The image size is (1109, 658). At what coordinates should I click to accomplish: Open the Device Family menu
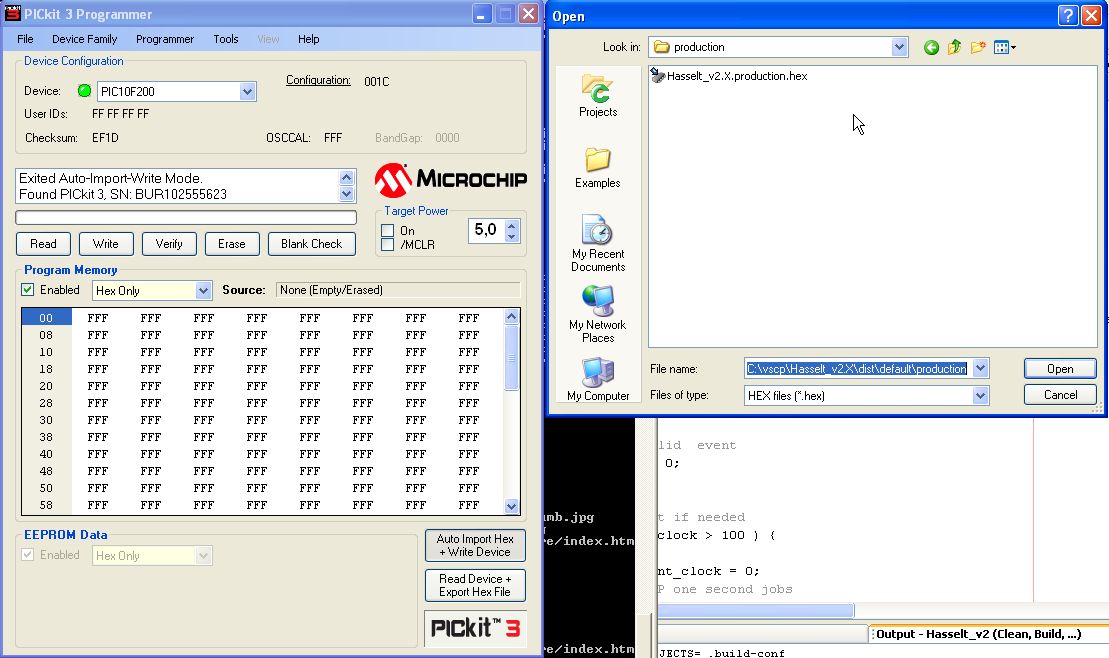[84, 39]
